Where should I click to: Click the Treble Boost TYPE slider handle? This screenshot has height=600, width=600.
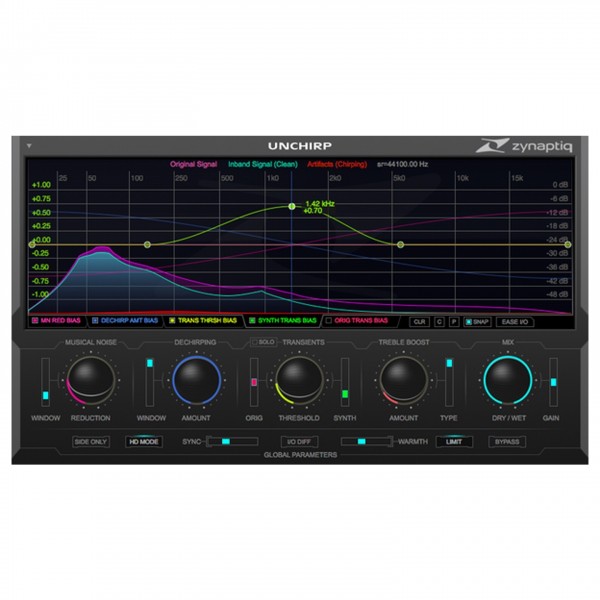(449, 363)
